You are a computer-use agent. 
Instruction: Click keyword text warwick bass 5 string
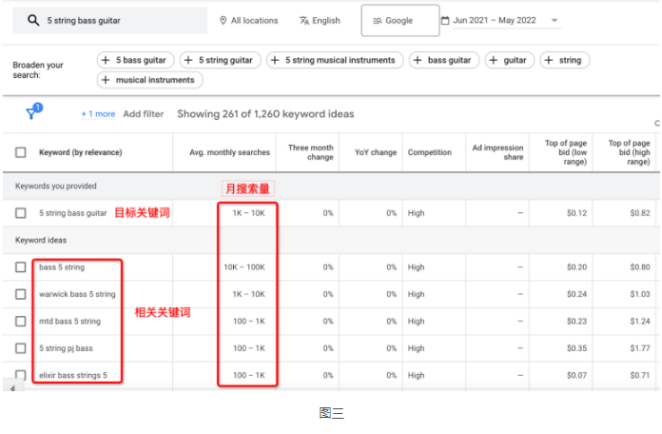point(77,294)
